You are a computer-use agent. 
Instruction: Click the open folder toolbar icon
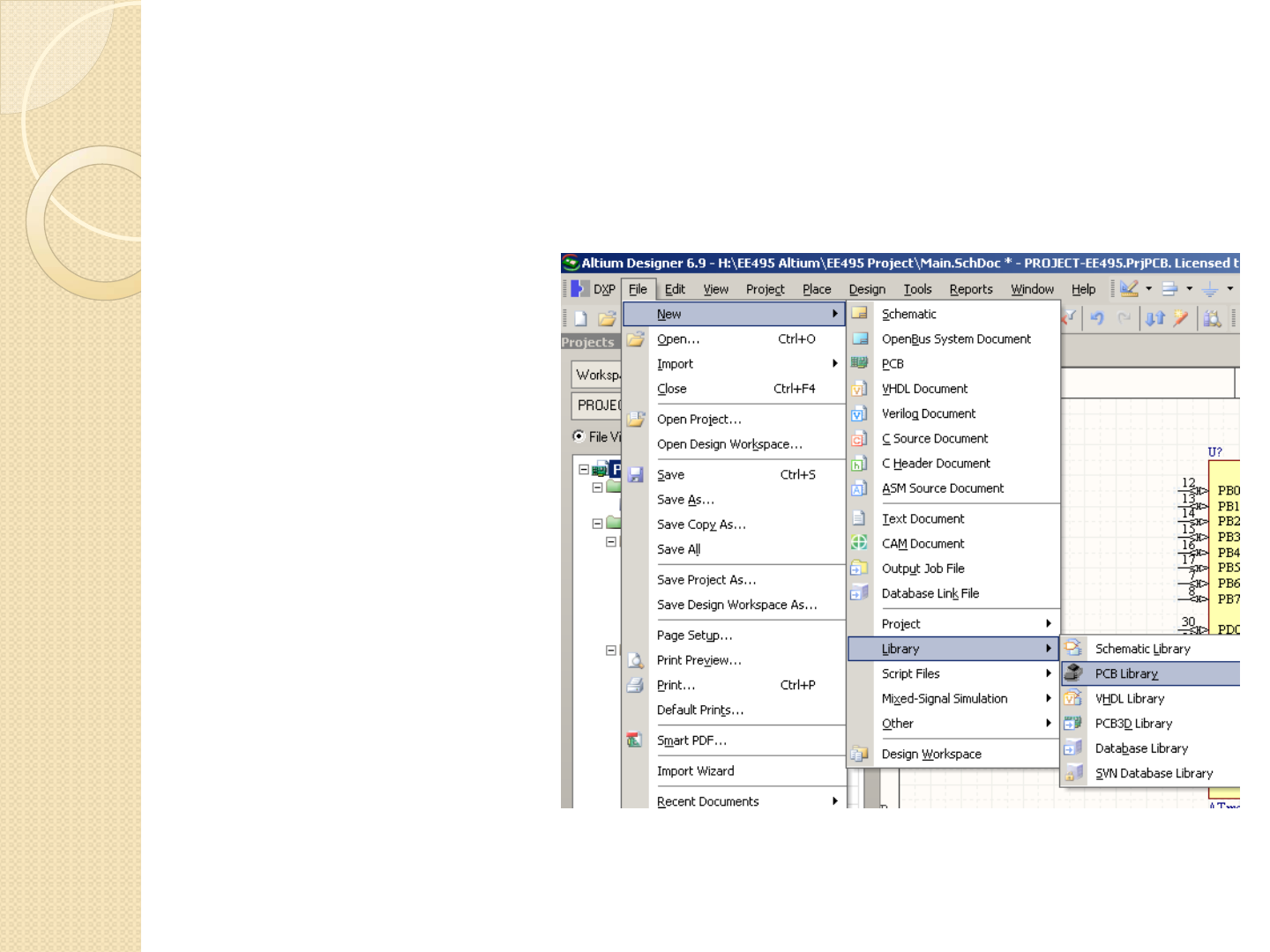coord(607,319)
